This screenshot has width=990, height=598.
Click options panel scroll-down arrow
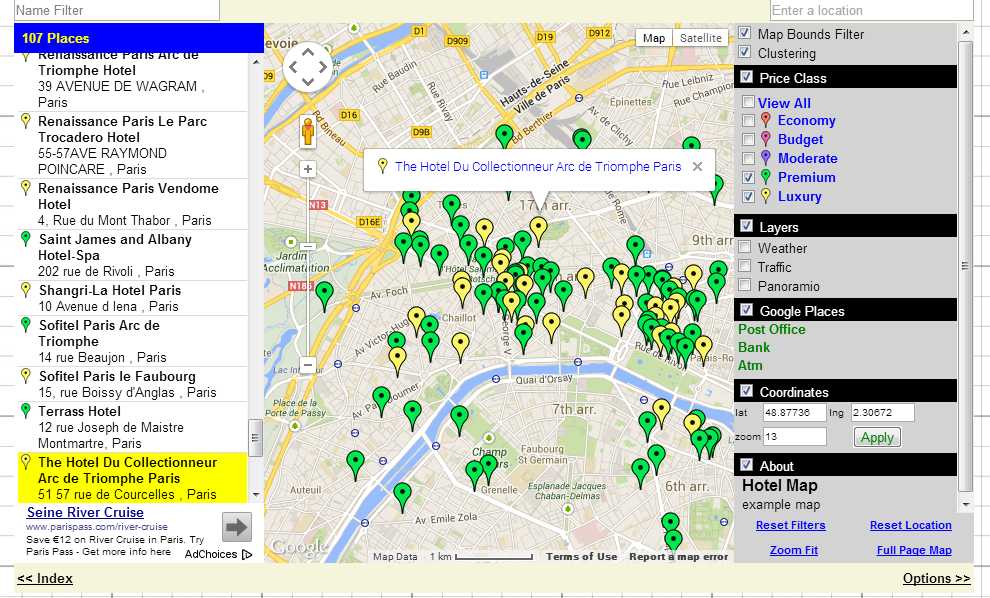pyautogui.click(x=965, y=504)
